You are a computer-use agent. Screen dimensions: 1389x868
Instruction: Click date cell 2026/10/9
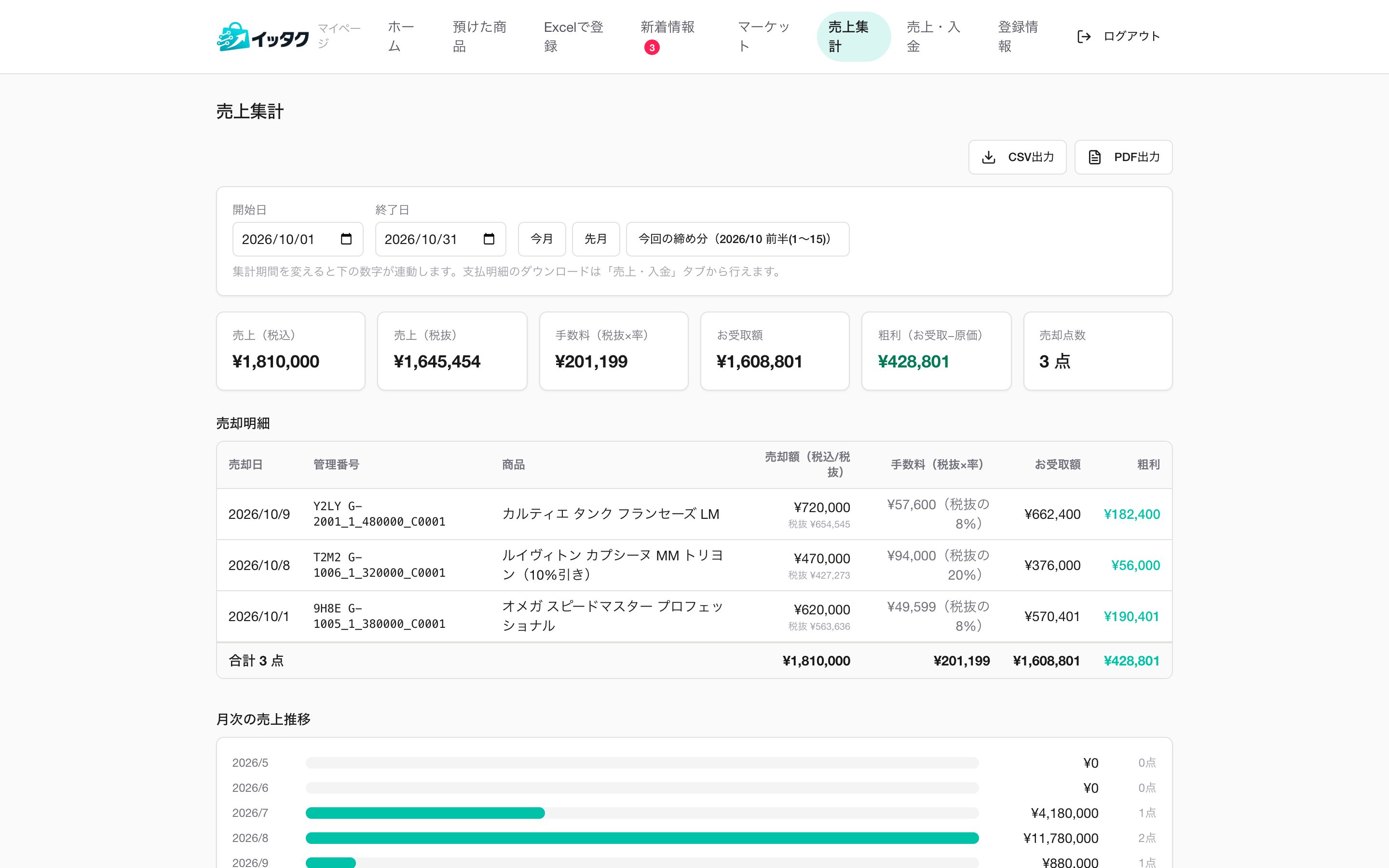tap(259, 514)
